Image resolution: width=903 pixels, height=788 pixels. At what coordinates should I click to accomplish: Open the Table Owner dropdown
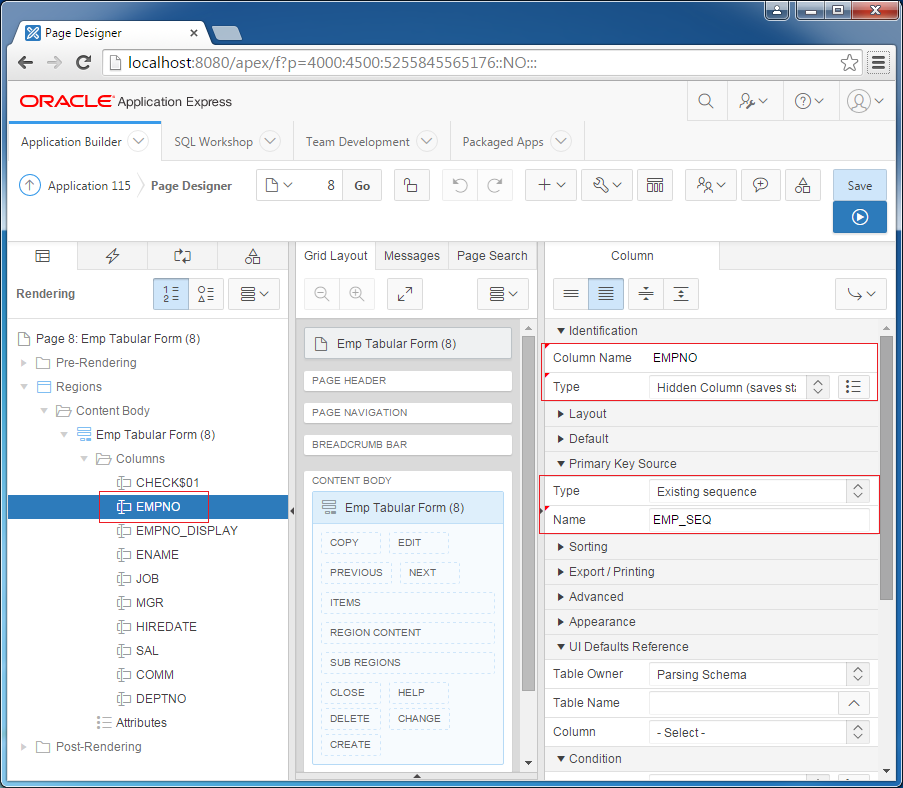759,674
